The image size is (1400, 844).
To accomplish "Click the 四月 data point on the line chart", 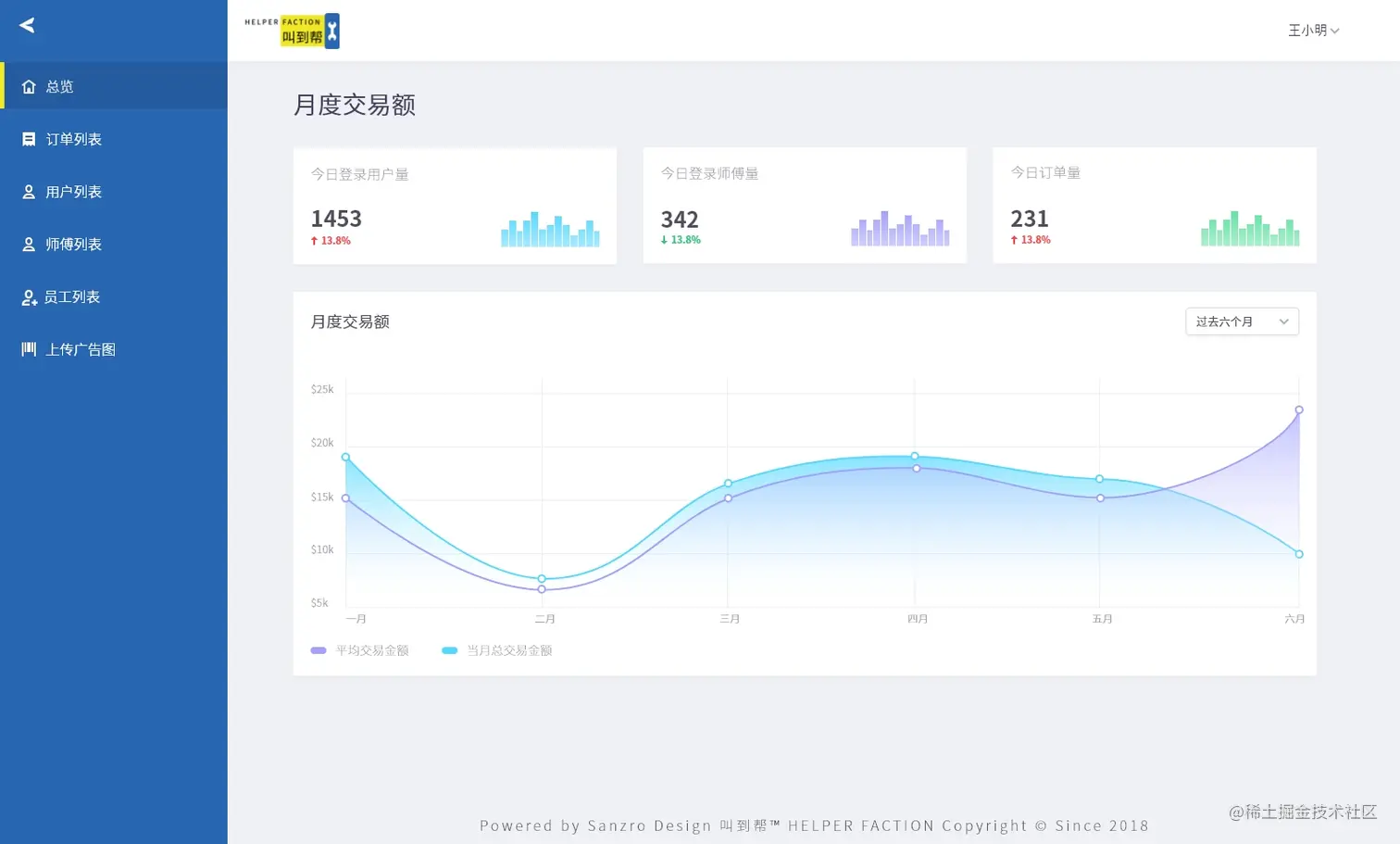I will click(x=915, y=457).
